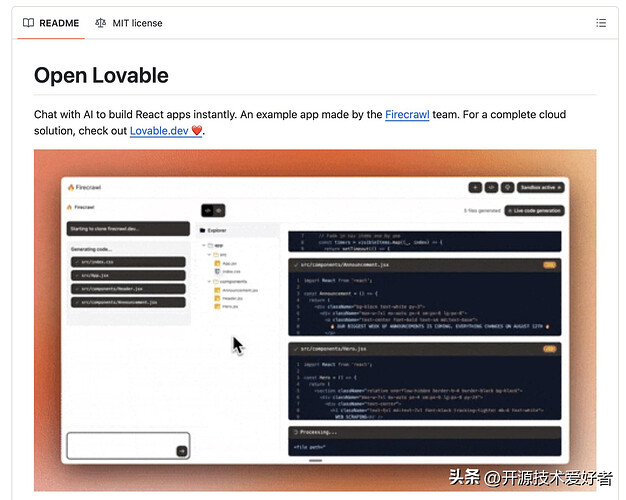
Task: Click the balance scale icon for MIT license
Action: [x=100, y=22]
